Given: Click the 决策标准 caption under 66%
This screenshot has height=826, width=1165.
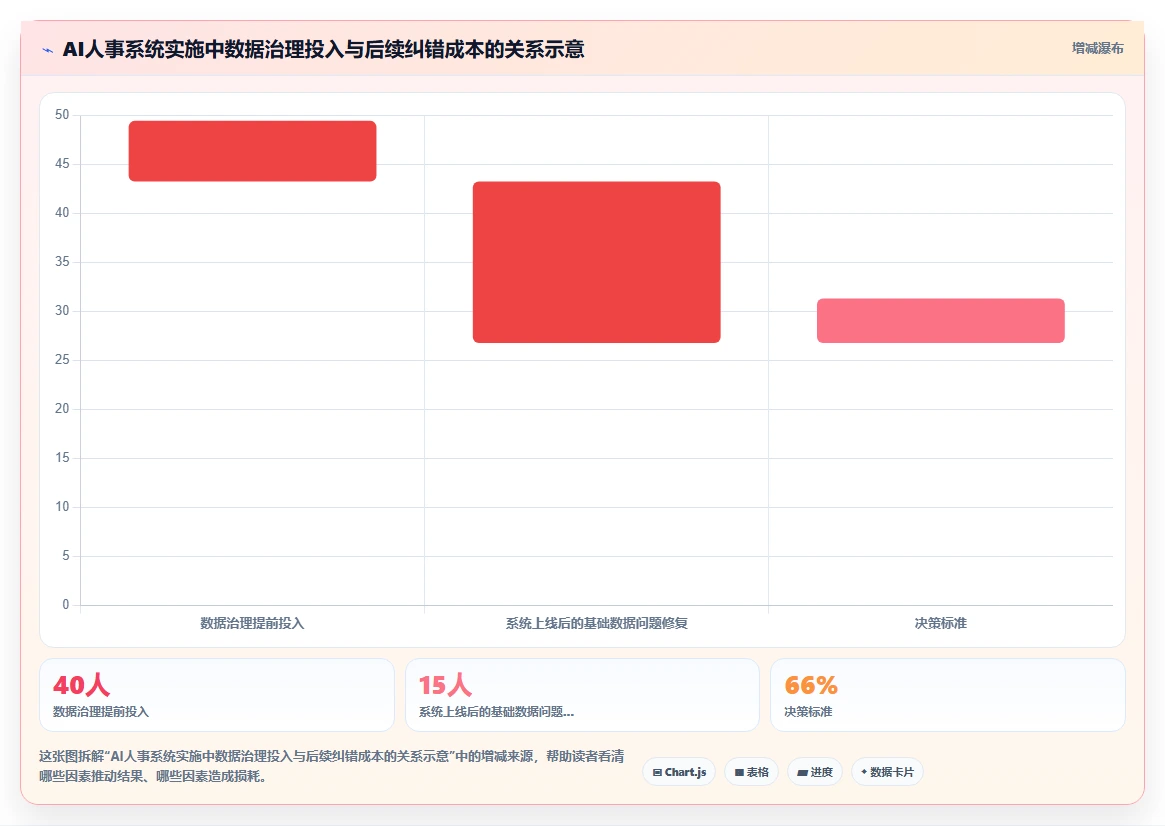Looking at the screenshot, I should coord(808,712).
